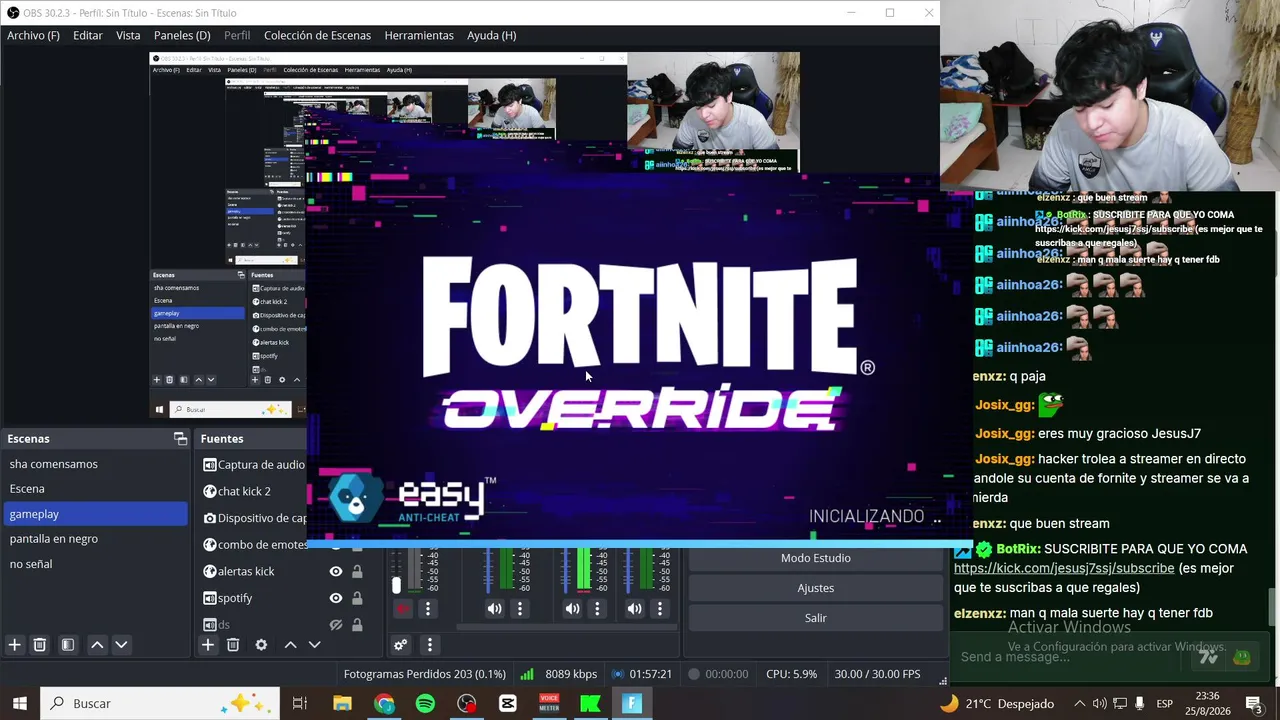Add a new source in Fuentes panel
The image size is (1280, 720).
pyautogui.click(x=208, y=645)
